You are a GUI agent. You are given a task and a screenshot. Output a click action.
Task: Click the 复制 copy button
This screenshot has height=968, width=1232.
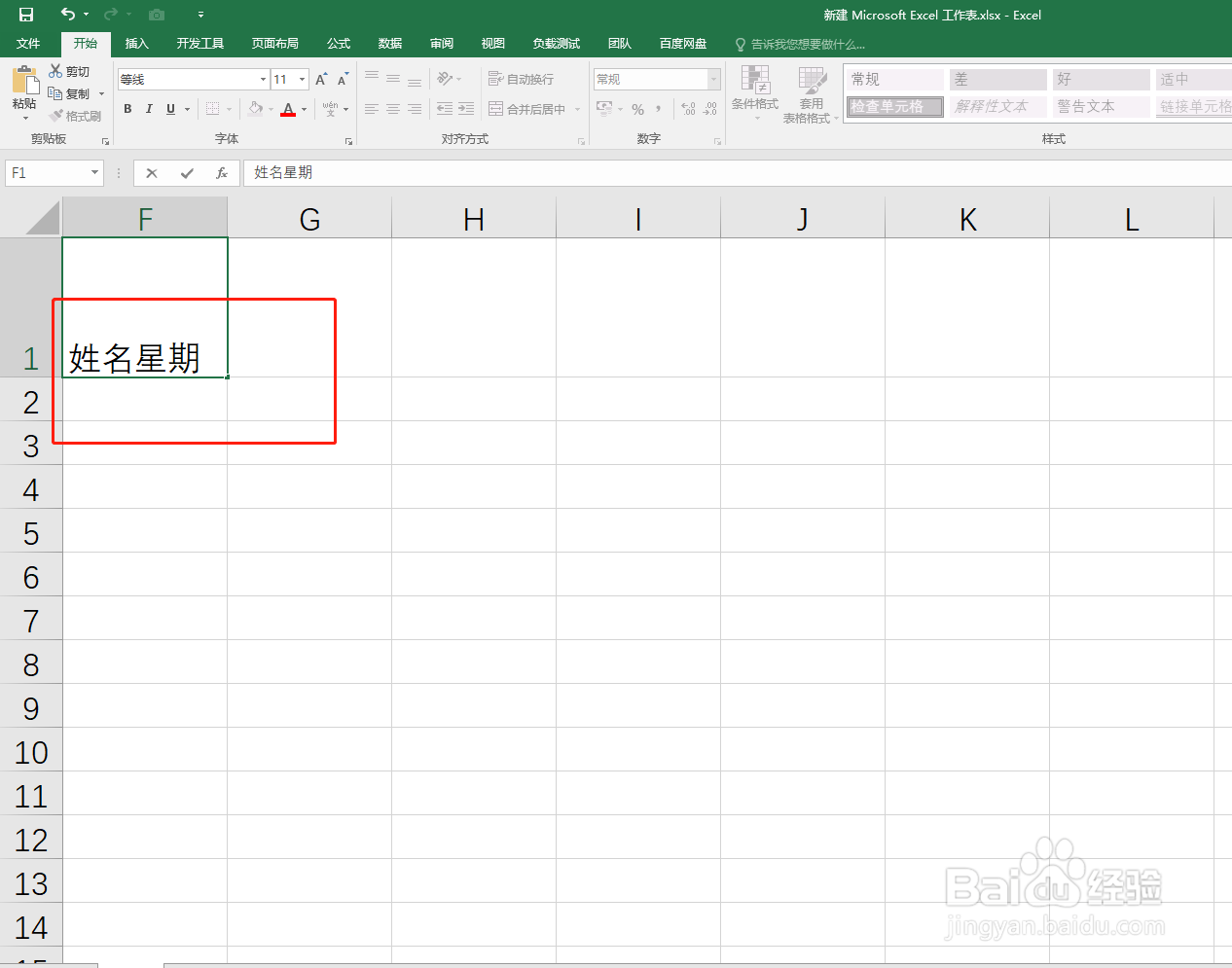(70, 93)
